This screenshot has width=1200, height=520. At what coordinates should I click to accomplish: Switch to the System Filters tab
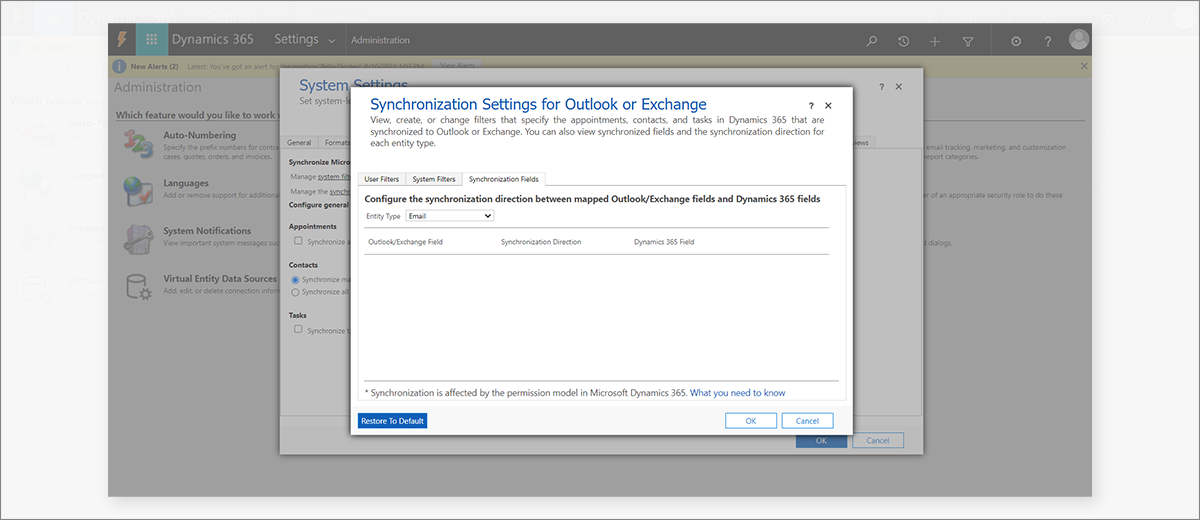(x=433, y=179)
